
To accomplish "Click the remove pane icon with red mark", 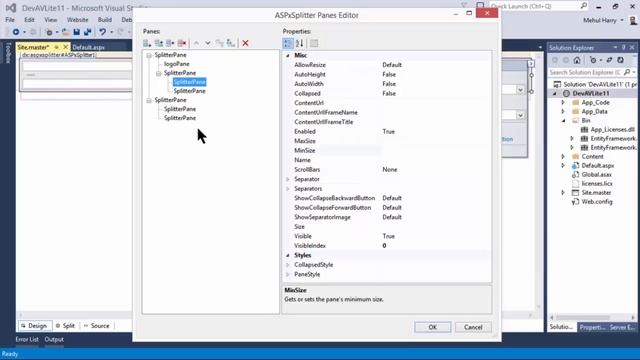I will (x=182, y=43).
